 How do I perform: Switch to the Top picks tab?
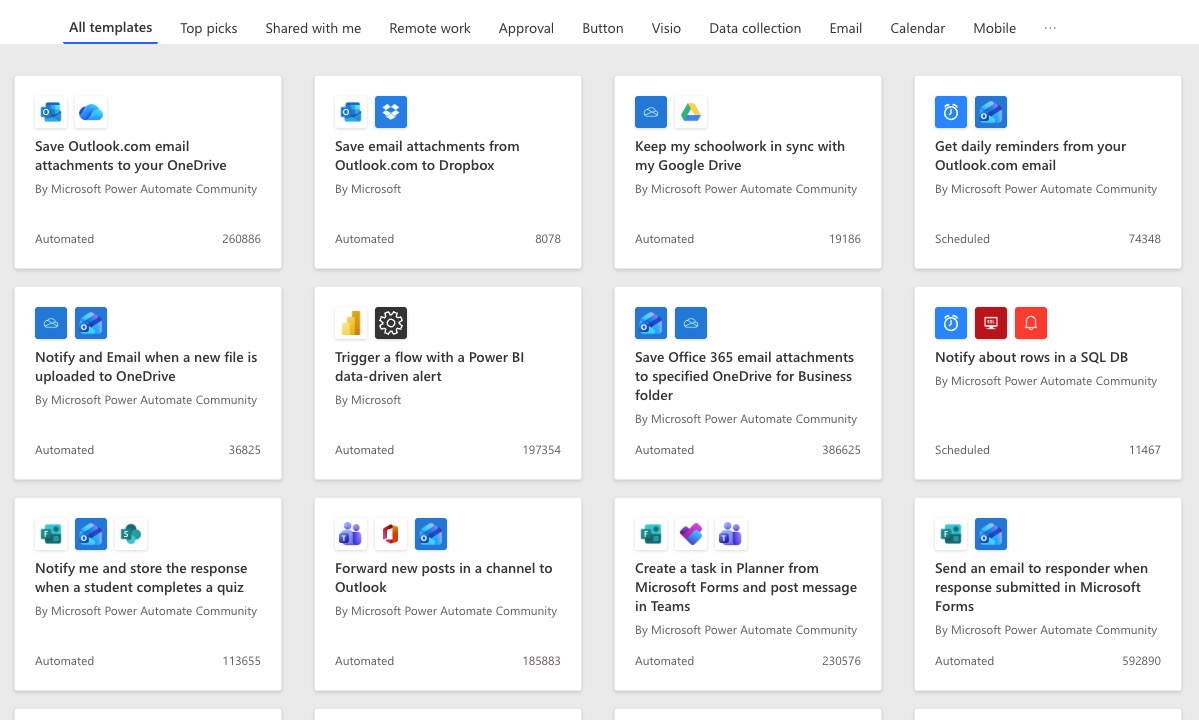[x=209, y=28]
